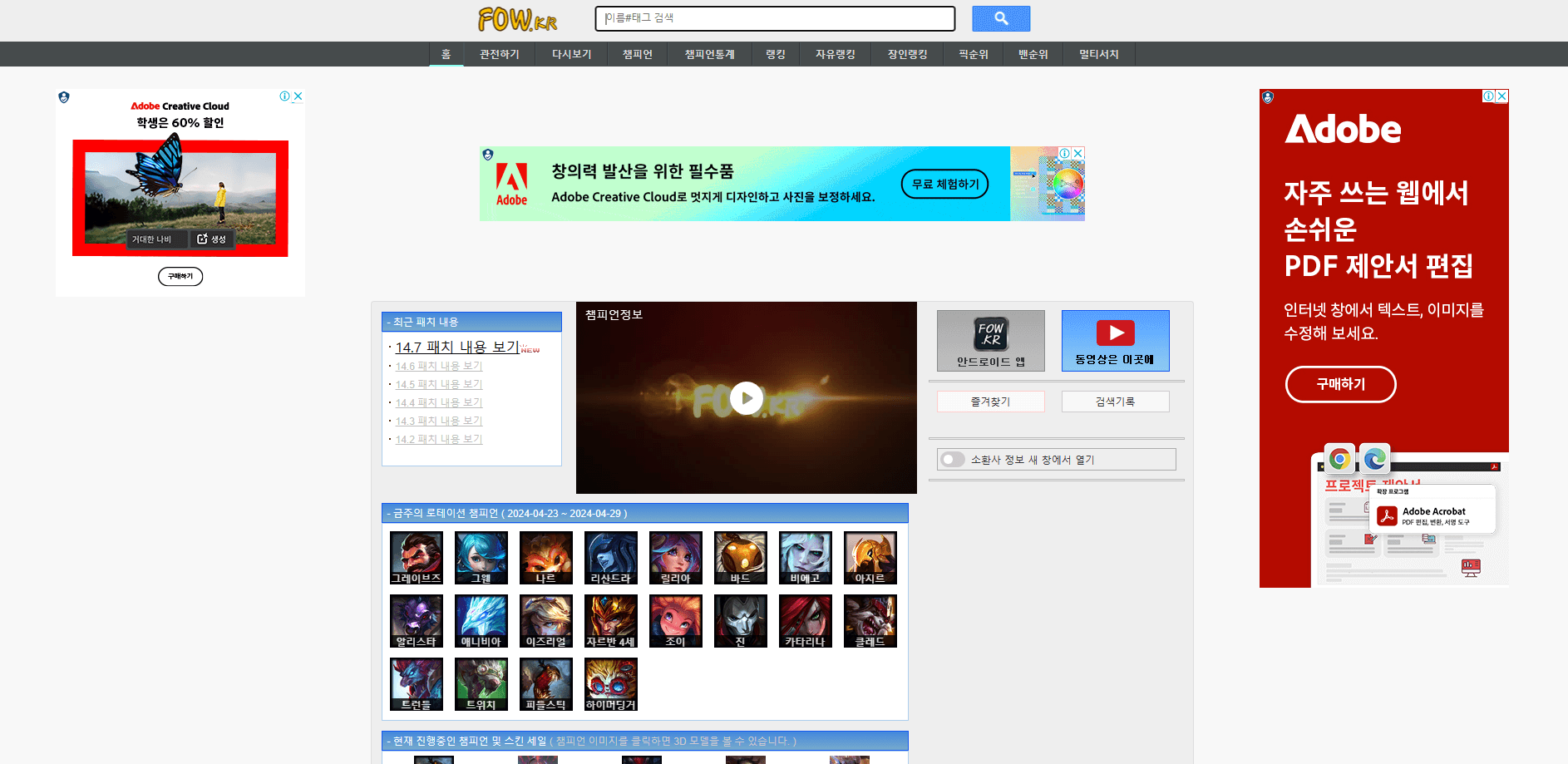Viewport: 1568px width, 764px height.
Task: Close the left Adobe Creative Cloud ad
Action: coord(298,96)
